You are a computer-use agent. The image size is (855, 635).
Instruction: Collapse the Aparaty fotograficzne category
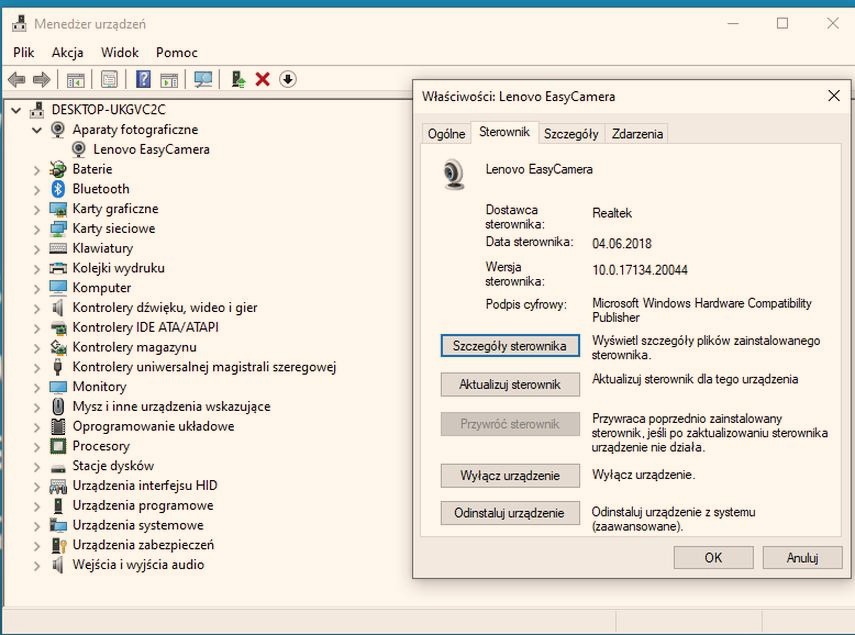point(37,130)
